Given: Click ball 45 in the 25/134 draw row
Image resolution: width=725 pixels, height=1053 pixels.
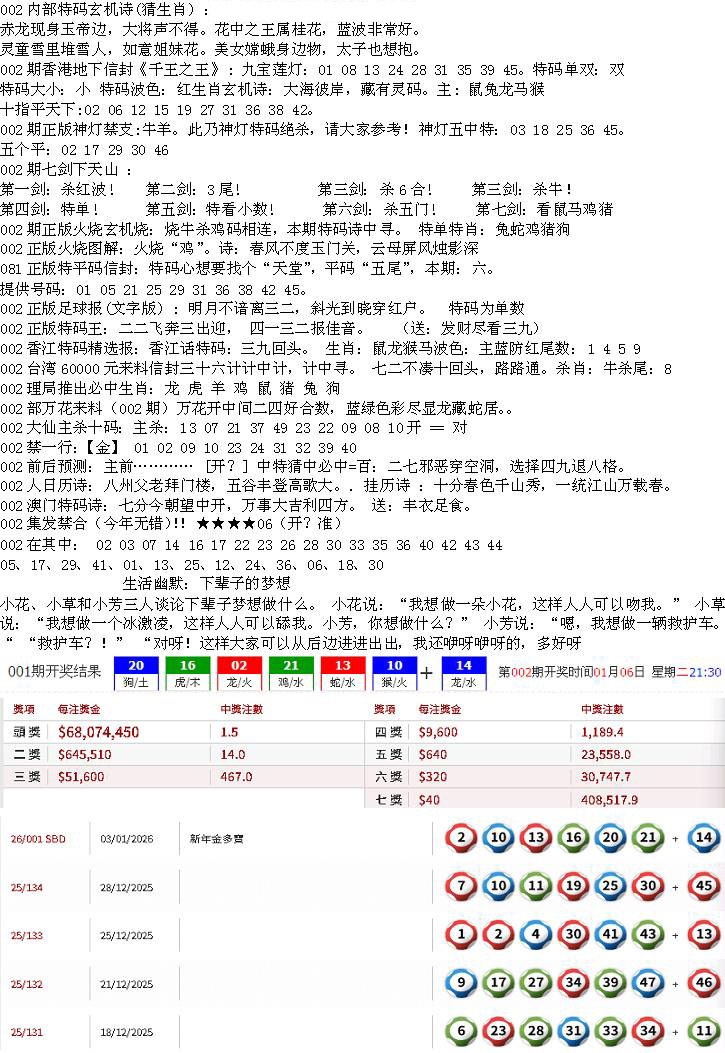Looking at the screenshot, I should 704,886.
